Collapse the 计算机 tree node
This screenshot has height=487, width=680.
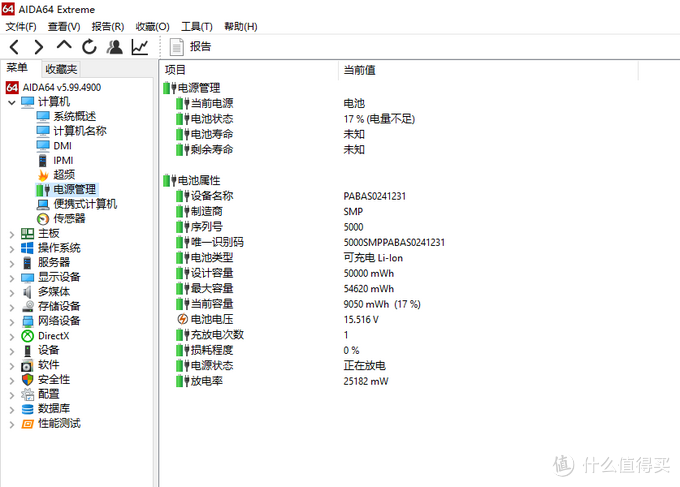12,102
